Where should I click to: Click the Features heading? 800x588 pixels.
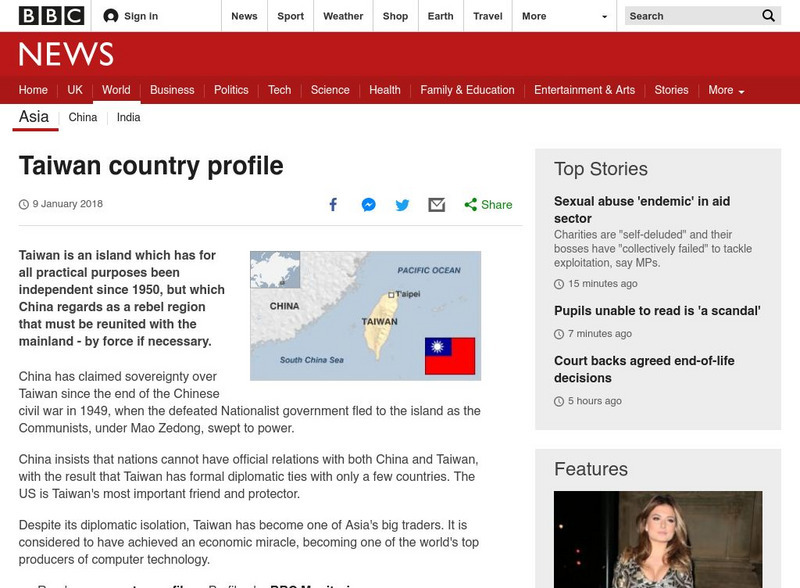pyautogui.click(x=591, y=469)
